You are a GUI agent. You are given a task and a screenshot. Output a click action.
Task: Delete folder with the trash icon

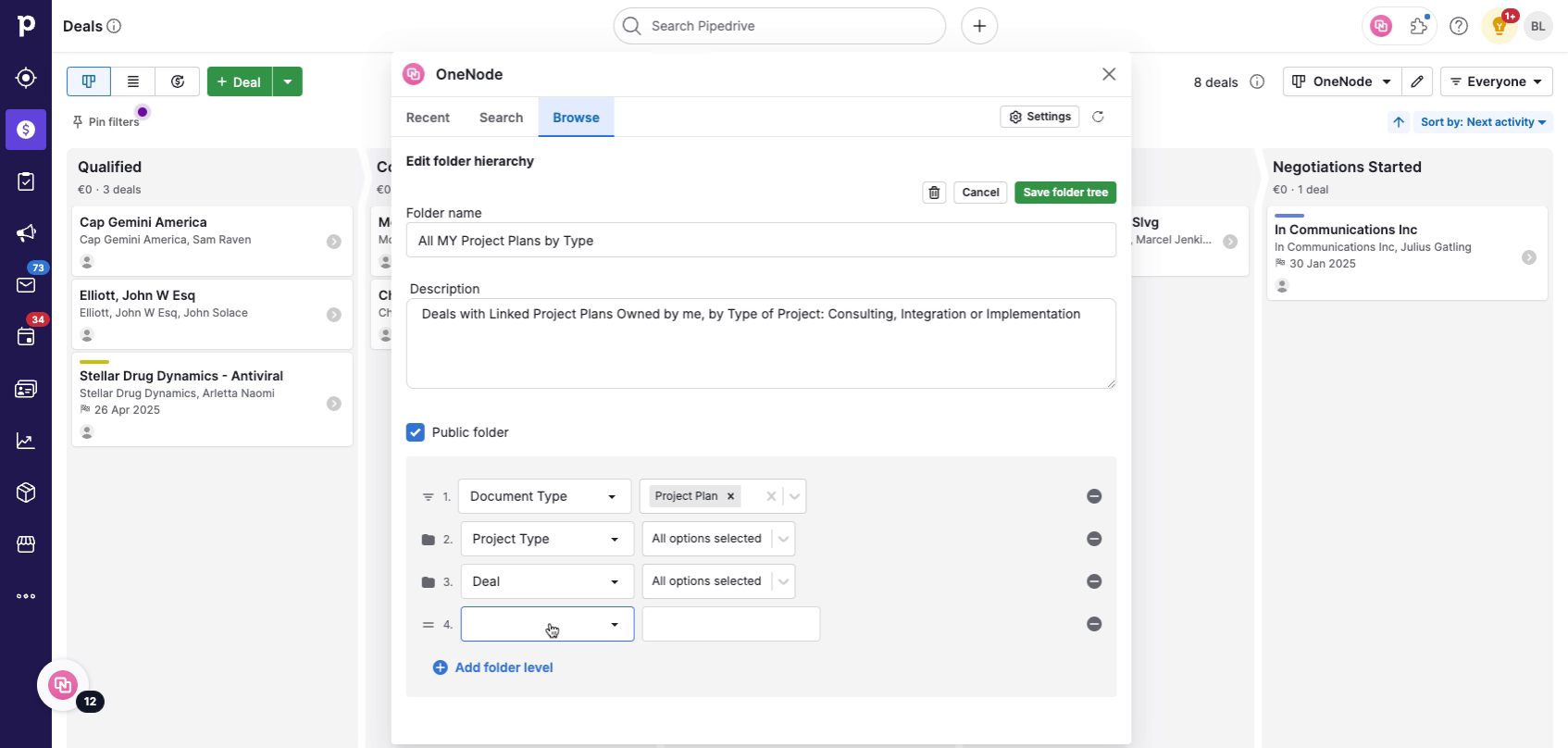[x=934, y=193]
